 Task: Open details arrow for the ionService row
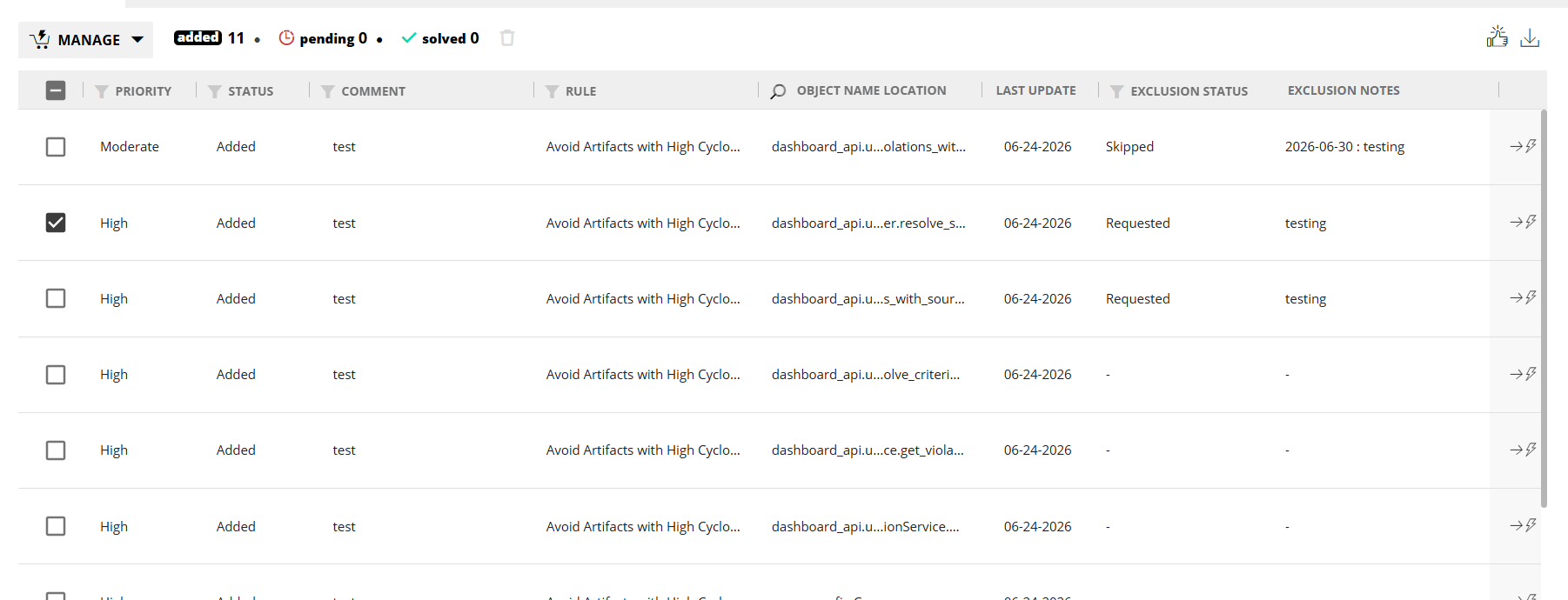pyautogui.click(x=1523, y=525)
